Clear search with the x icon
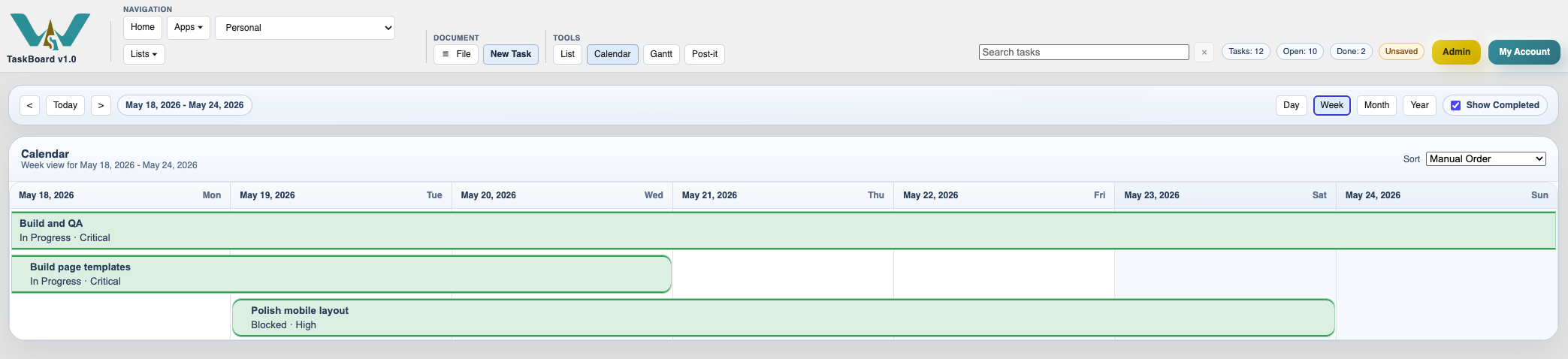 1204,53
